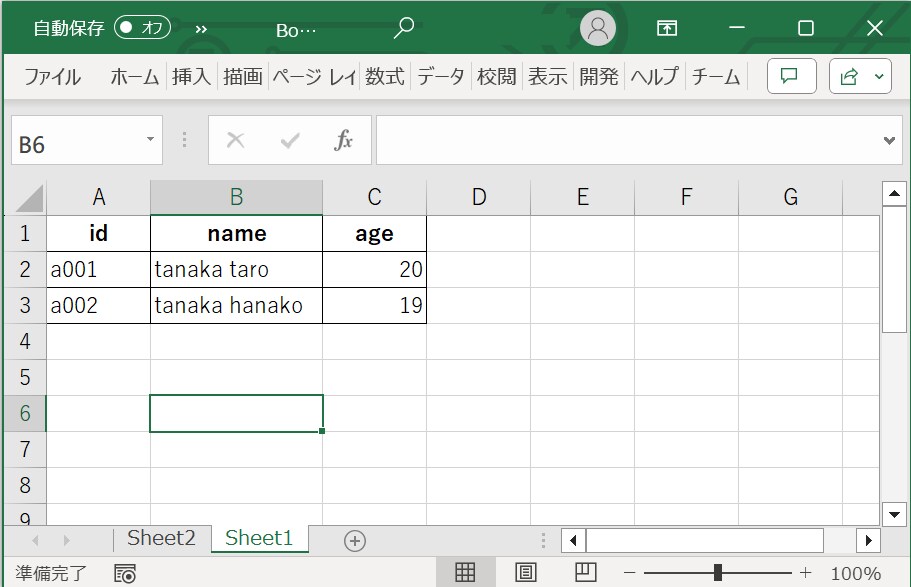Click the insert function fx icon
This screenshot has height=587, width=911.
click(343, 140)
